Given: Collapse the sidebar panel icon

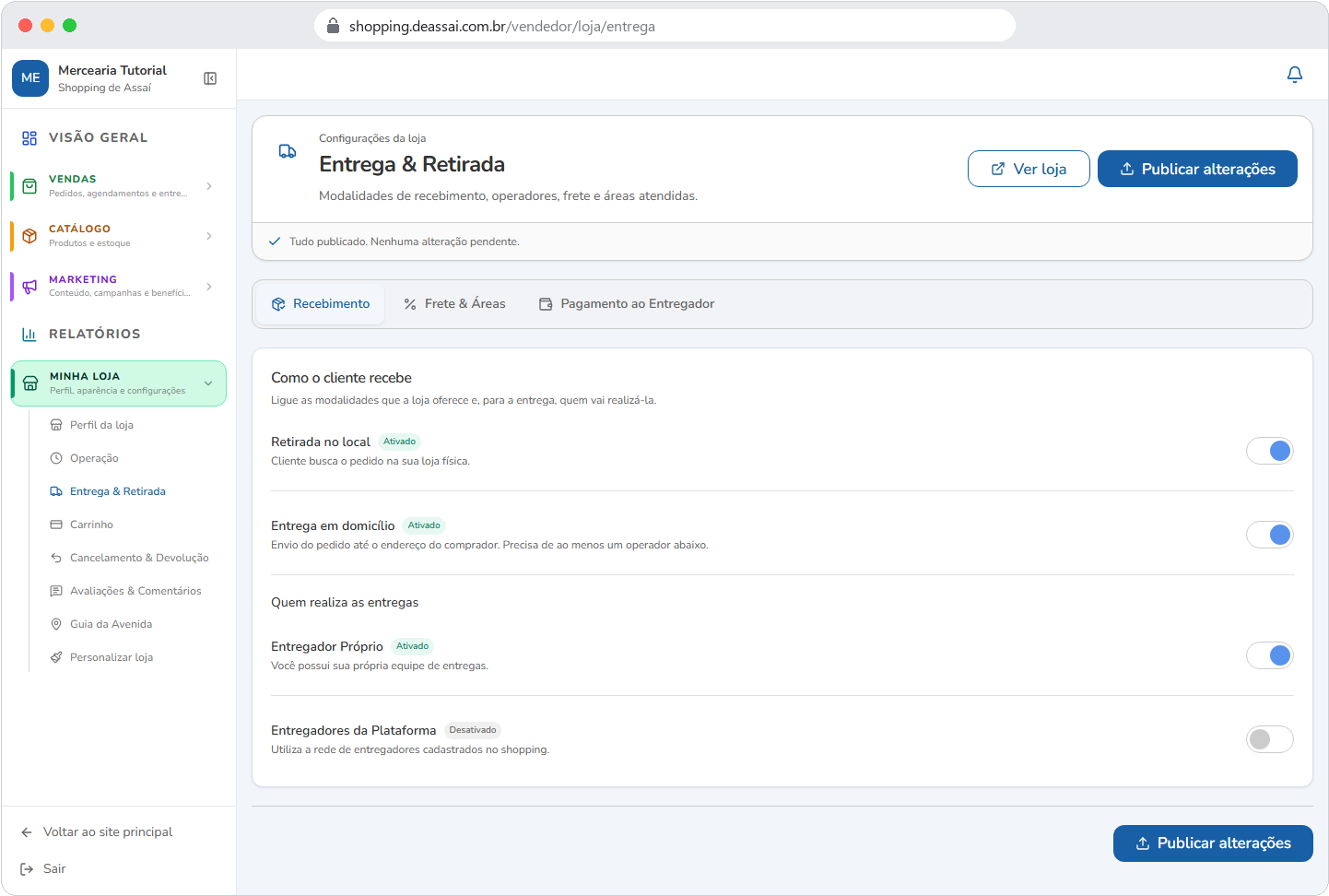Looking at the screenshot, I should click(210, 78).
